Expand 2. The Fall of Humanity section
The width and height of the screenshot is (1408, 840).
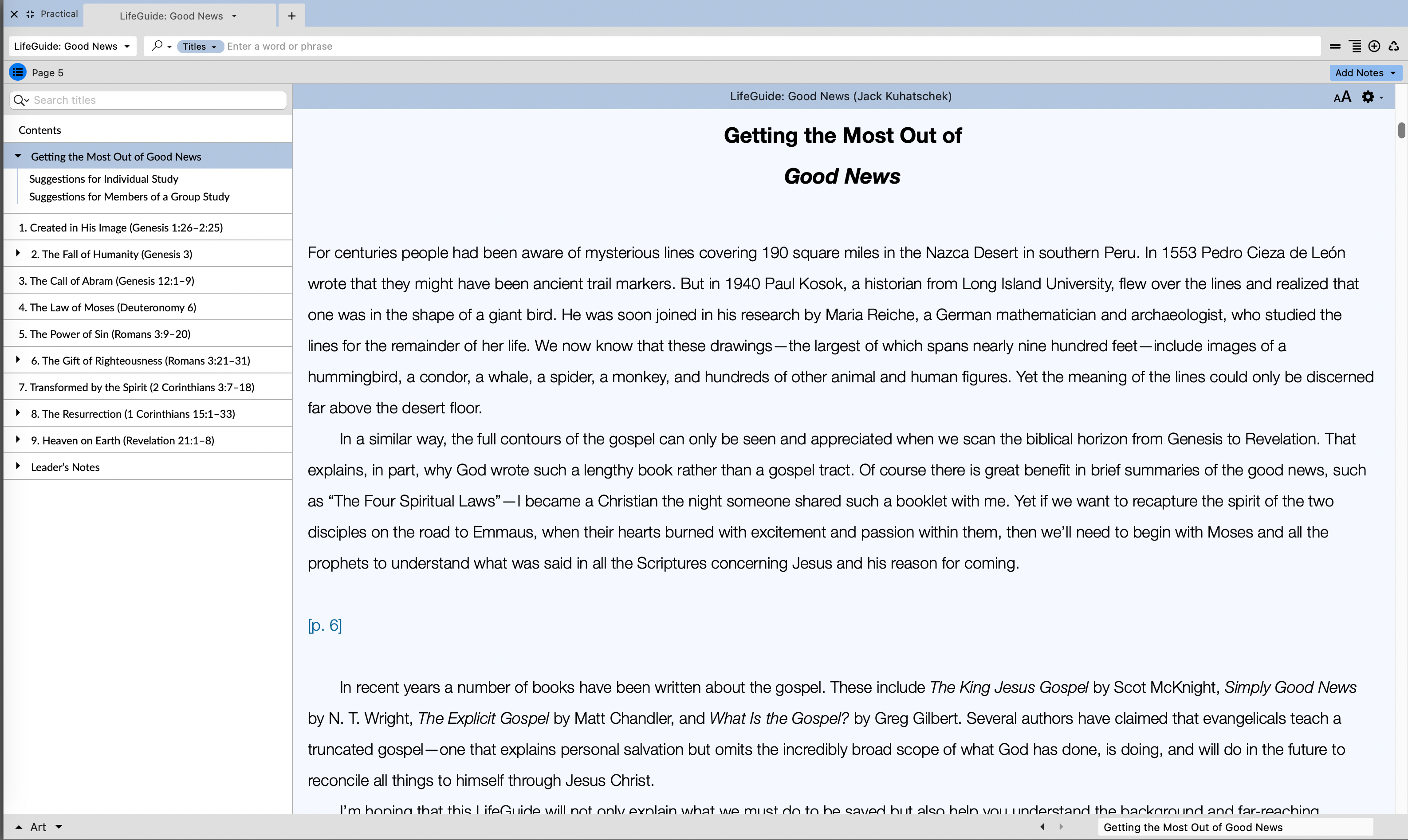[x=18, y=253]
